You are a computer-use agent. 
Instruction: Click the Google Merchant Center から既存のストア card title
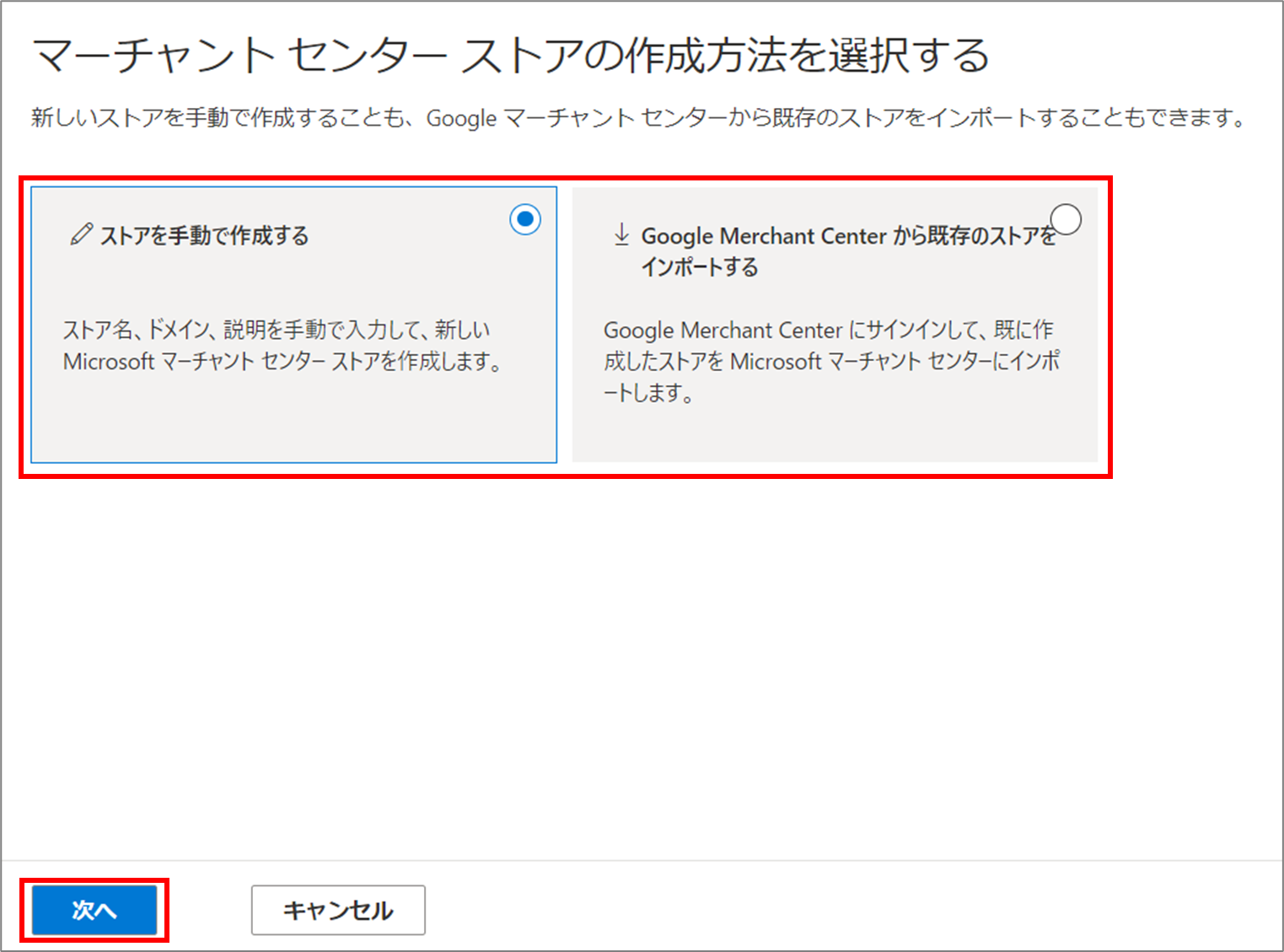[x=847, y=236]
